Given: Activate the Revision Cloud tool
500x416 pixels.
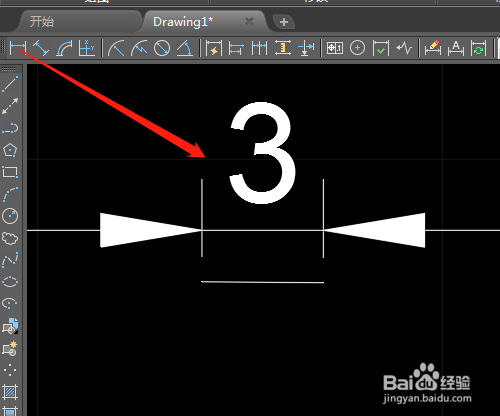Looking at the screenshot, I should (x=10, y=238).
